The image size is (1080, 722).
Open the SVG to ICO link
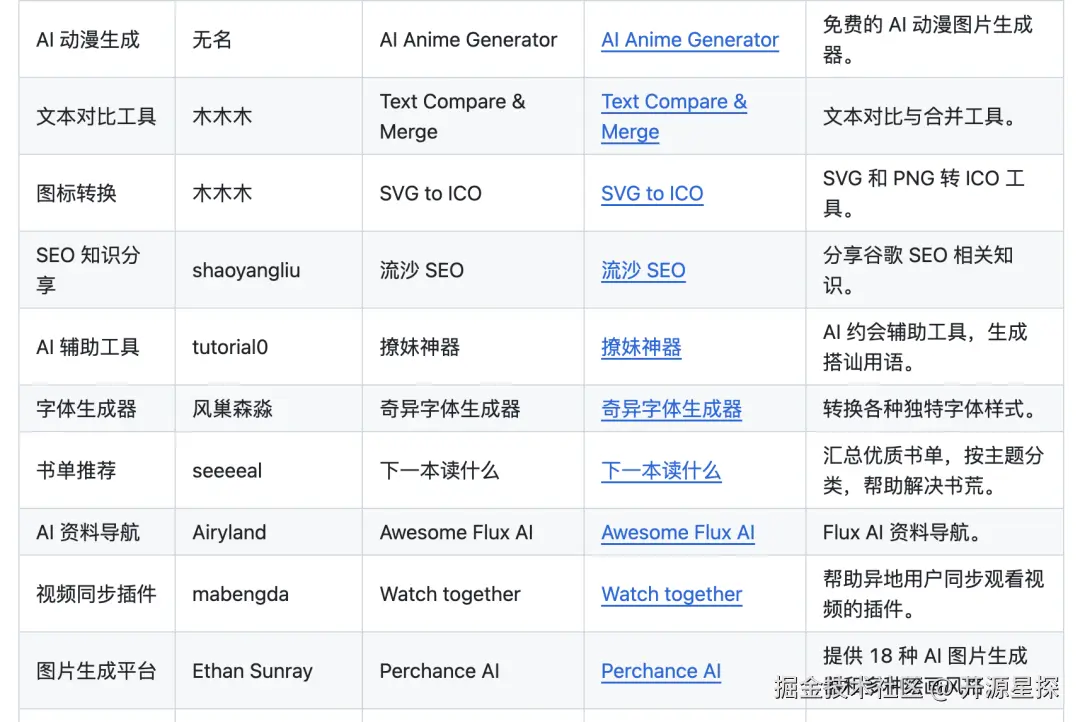pyautogui.click(x=652, y=194)
